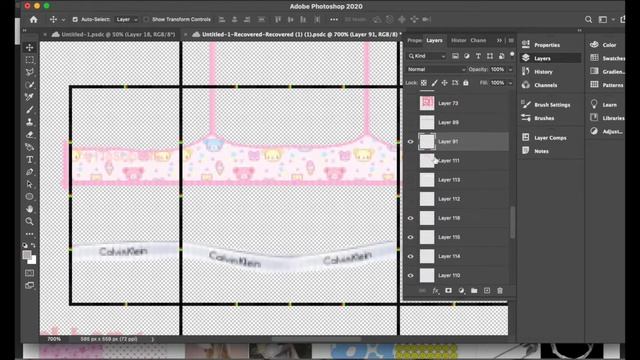Hide Layer 116 with eye icon
640x360 pixels.
411,218
